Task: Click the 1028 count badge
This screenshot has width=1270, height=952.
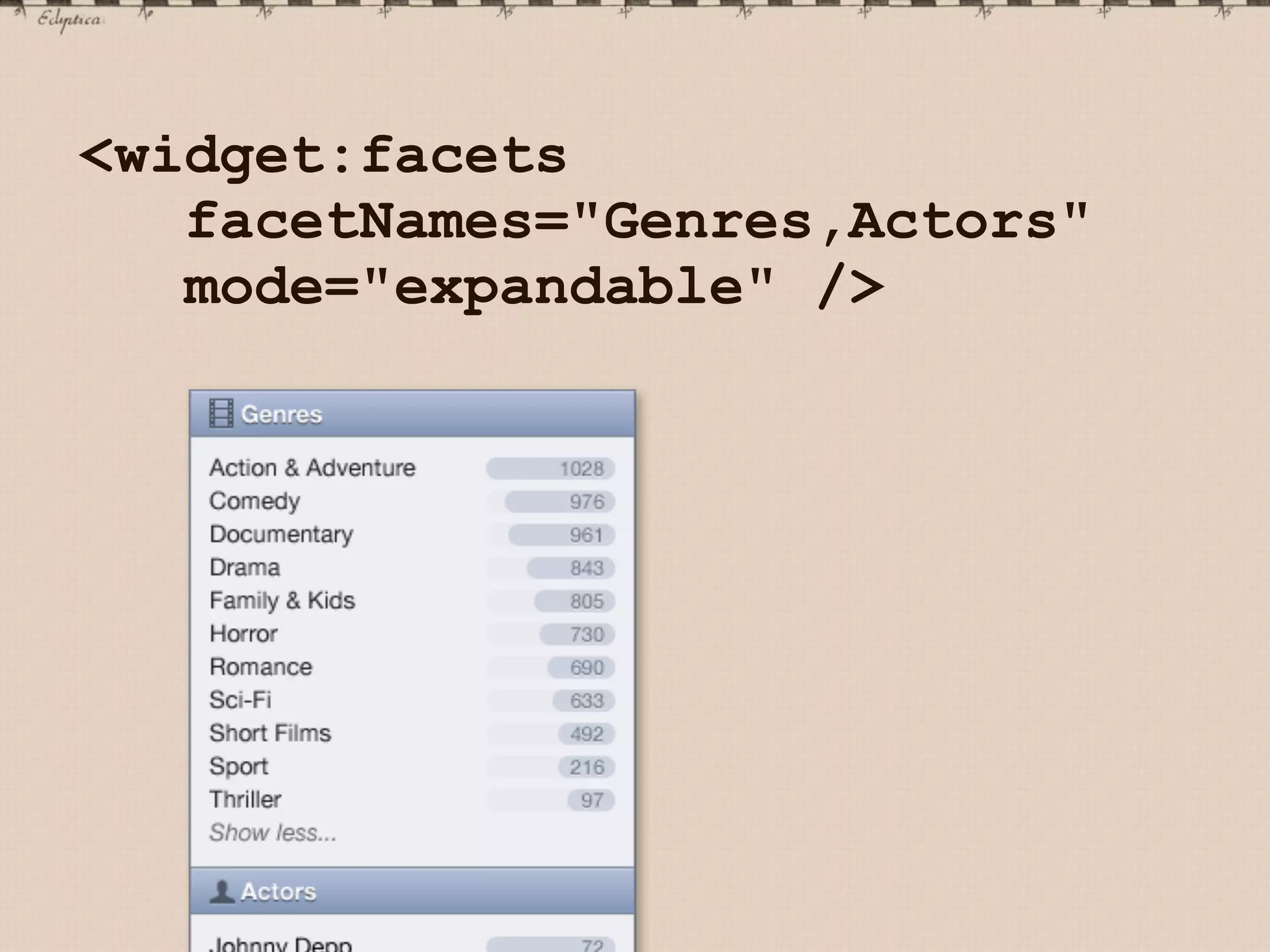Action: click(x=551, y=469)
